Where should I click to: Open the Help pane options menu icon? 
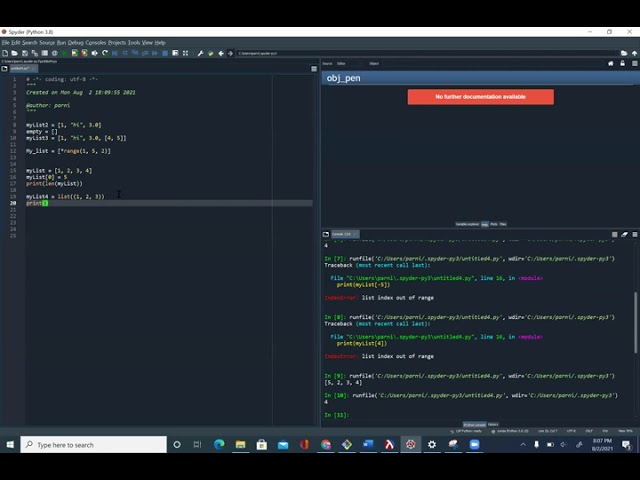click(635, 63)
